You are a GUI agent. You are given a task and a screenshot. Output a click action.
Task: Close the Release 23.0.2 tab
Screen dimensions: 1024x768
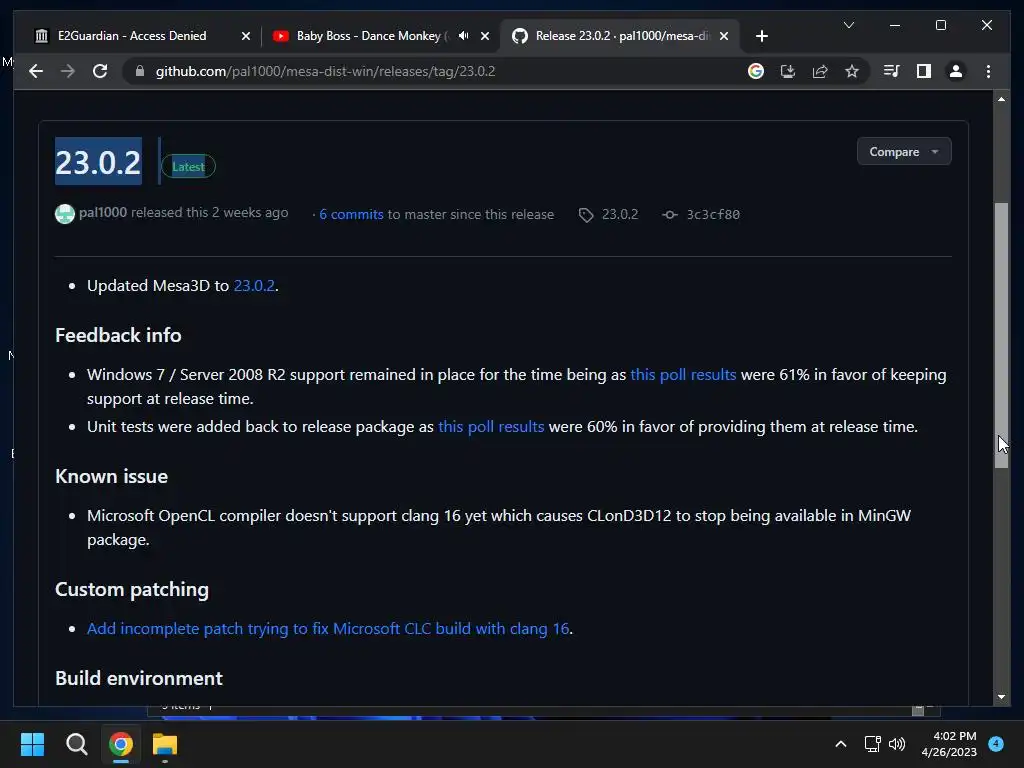[724, 36]
